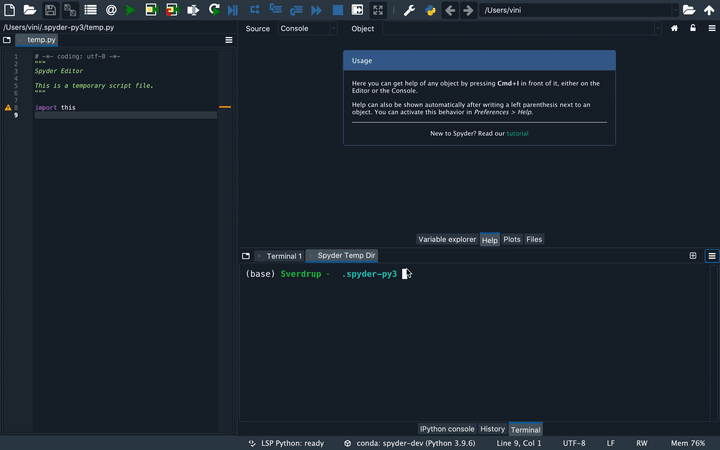Save the current file
The width and height of the screenshot is (720, 450).
(51, 10)
